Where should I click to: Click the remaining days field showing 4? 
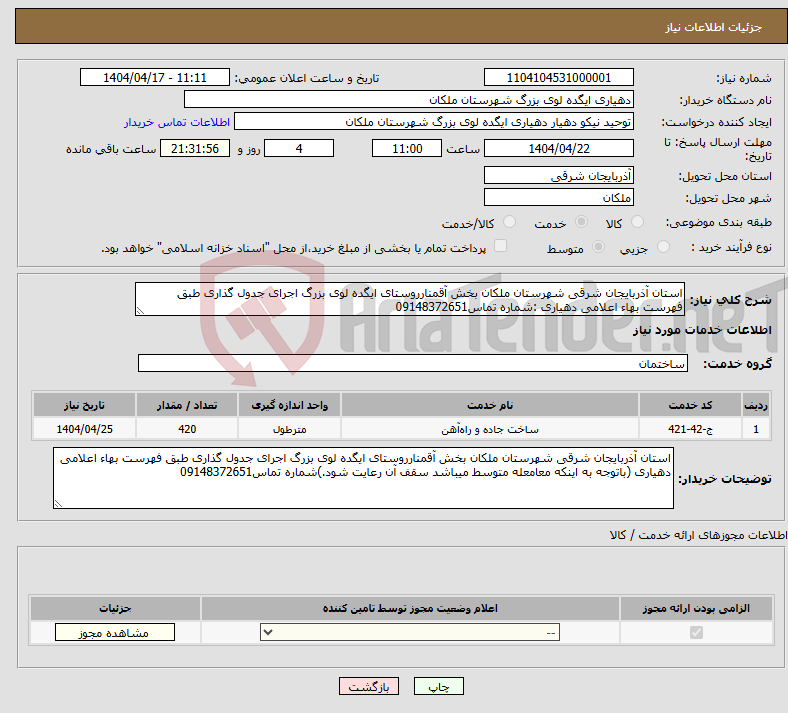tap(299, 148)
